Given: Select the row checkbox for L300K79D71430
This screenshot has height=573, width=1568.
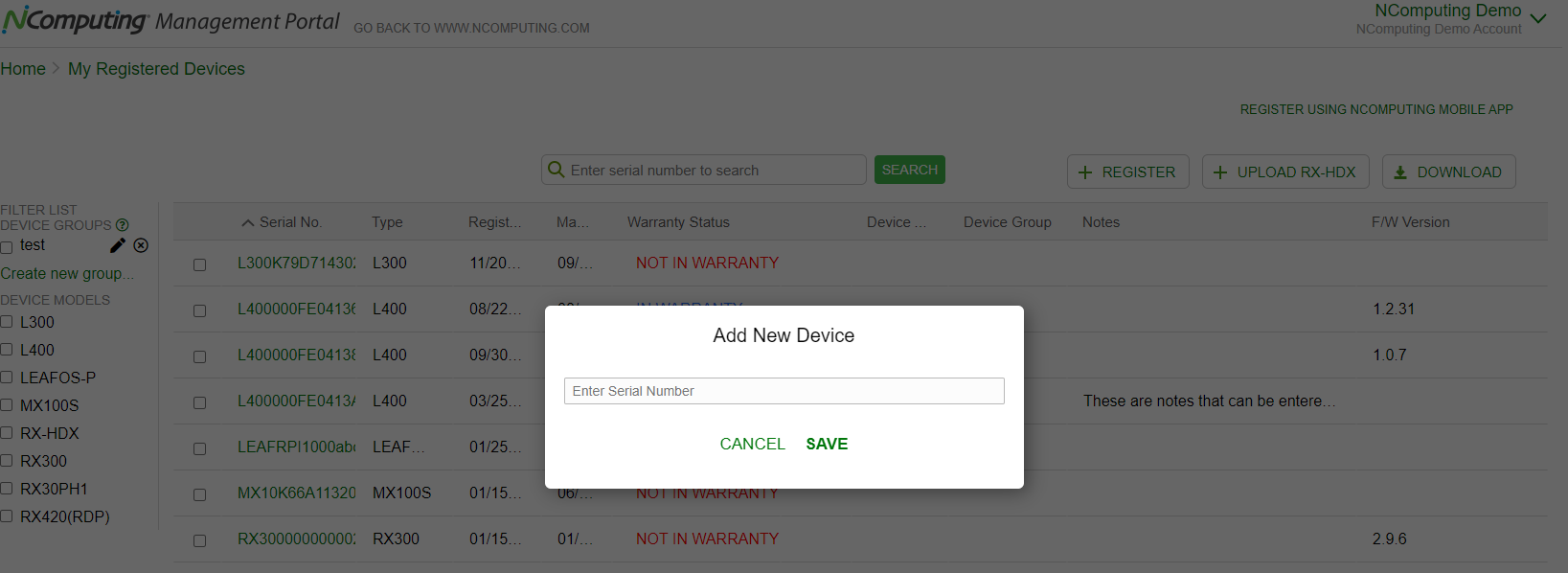Looking at the screenshot, I should (199, 264).
